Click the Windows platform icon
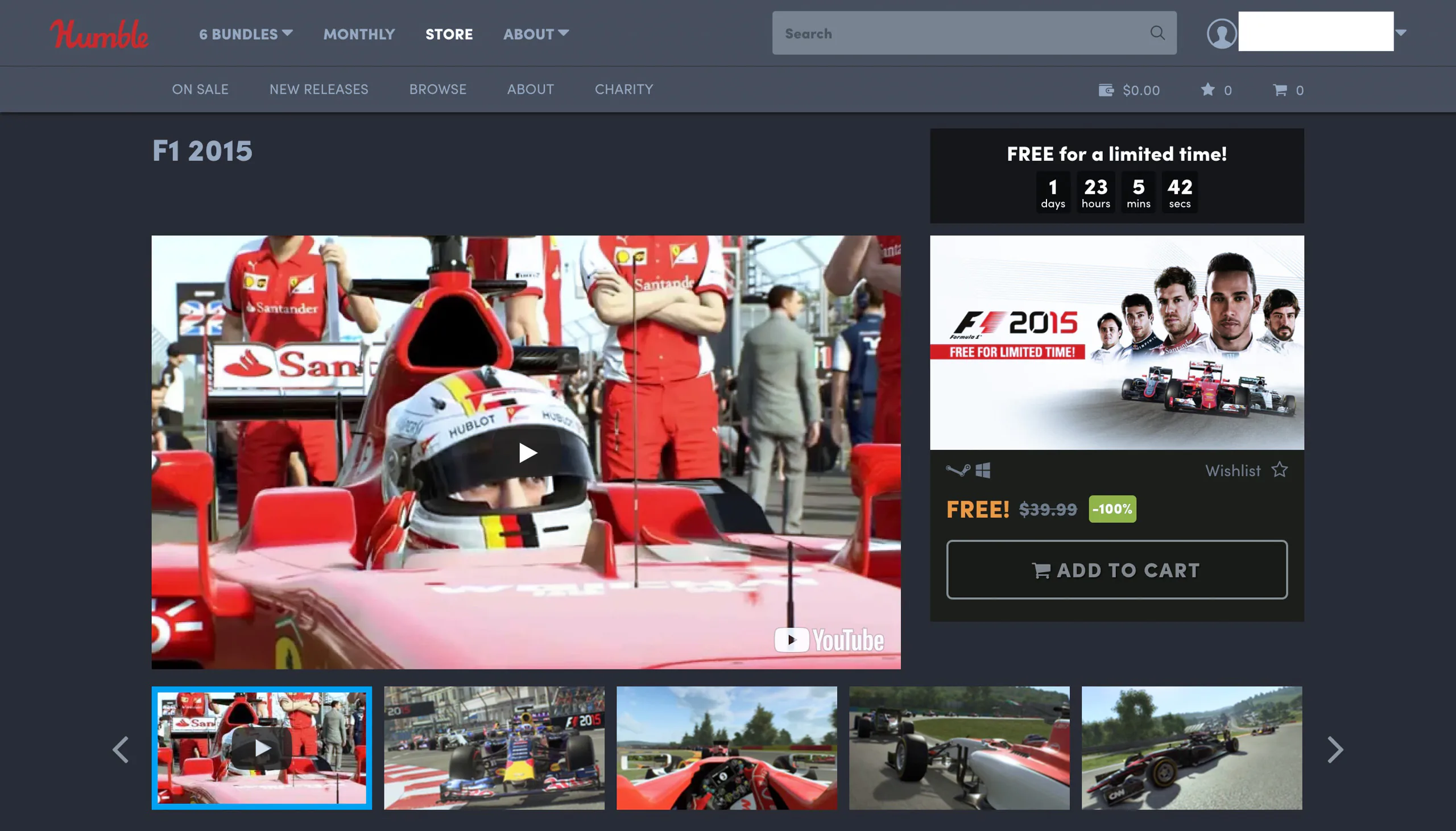This screenshot has width=1456, height=831. click(982, 470)
